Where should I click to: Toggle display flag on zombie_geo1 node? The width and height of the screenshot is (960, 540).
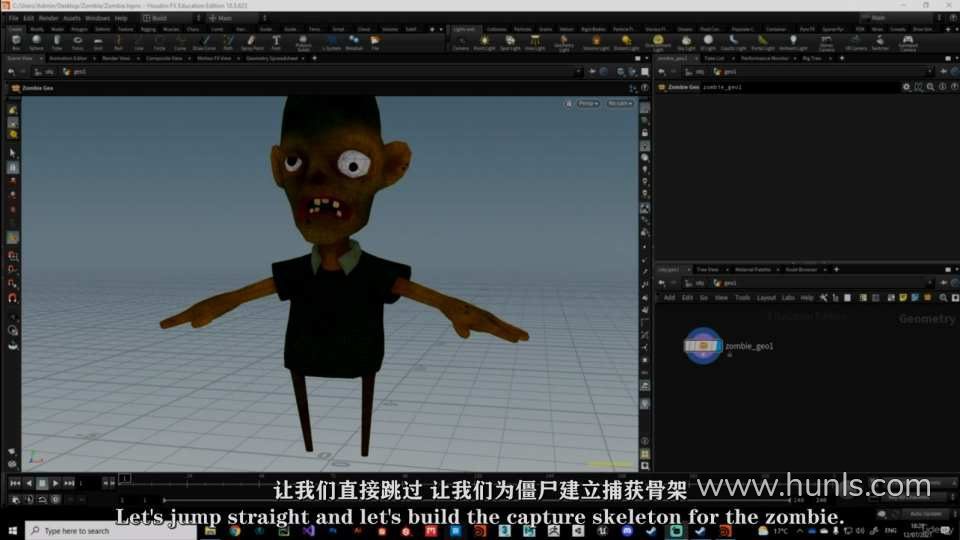[720, 346]
